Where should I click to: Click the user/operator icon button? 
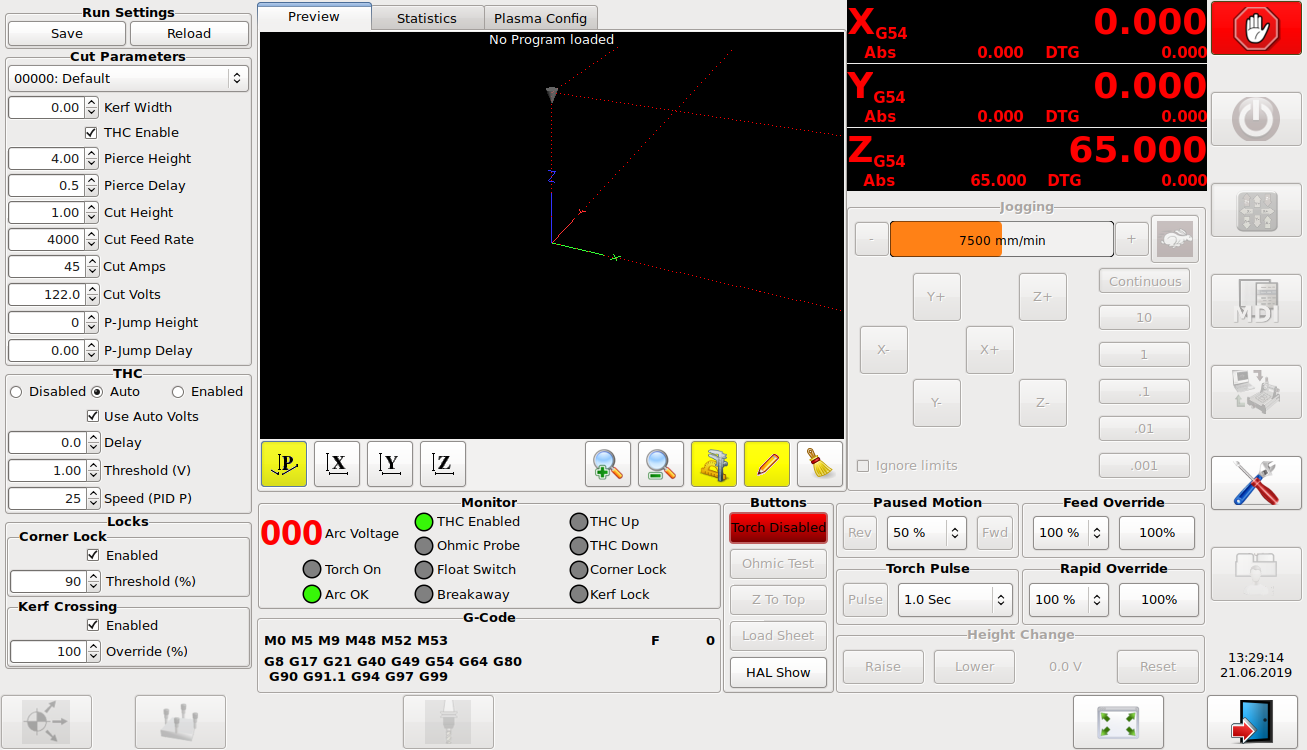point(1256,574)
